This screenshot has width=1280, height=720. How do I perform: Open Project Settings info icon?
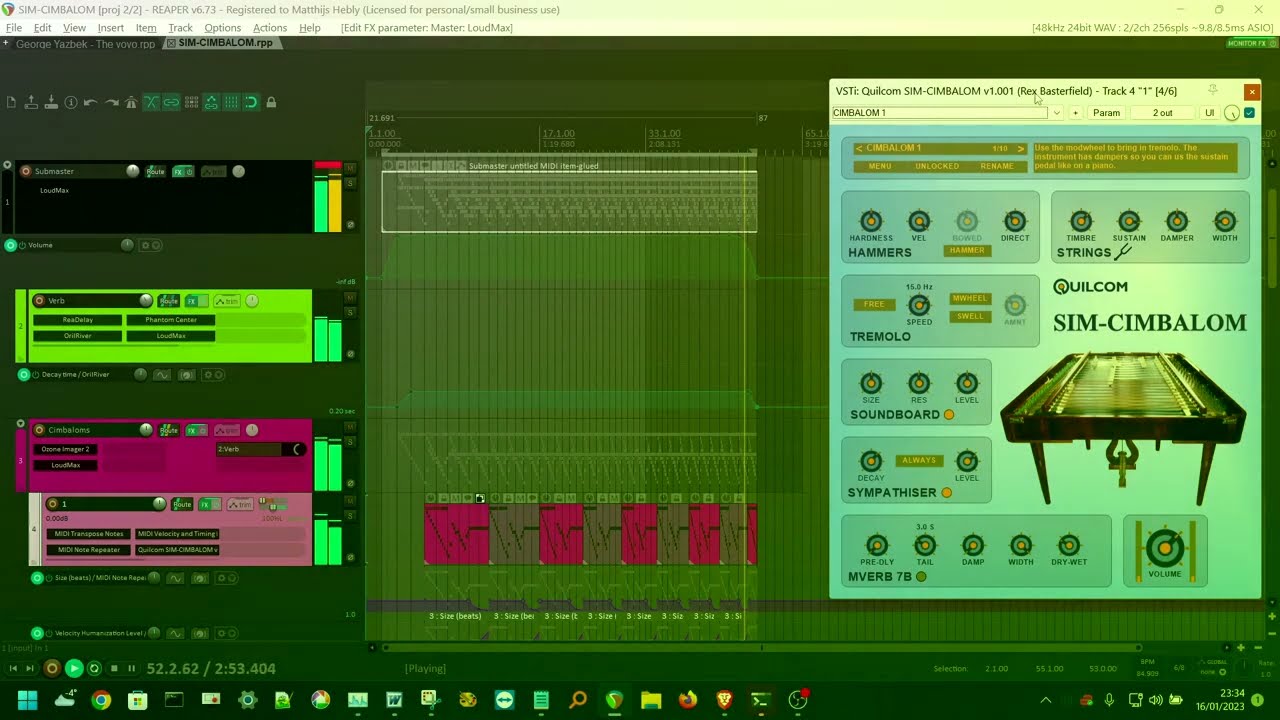coord(71,102)
